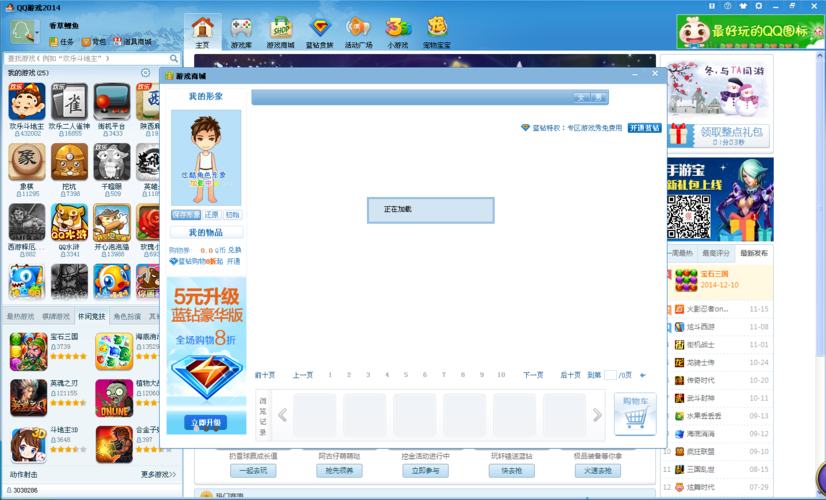Viewport: 826px width, 500px height.
Task: Switch to 棋牌游戏 tab
Action: [x=56, y=317]
